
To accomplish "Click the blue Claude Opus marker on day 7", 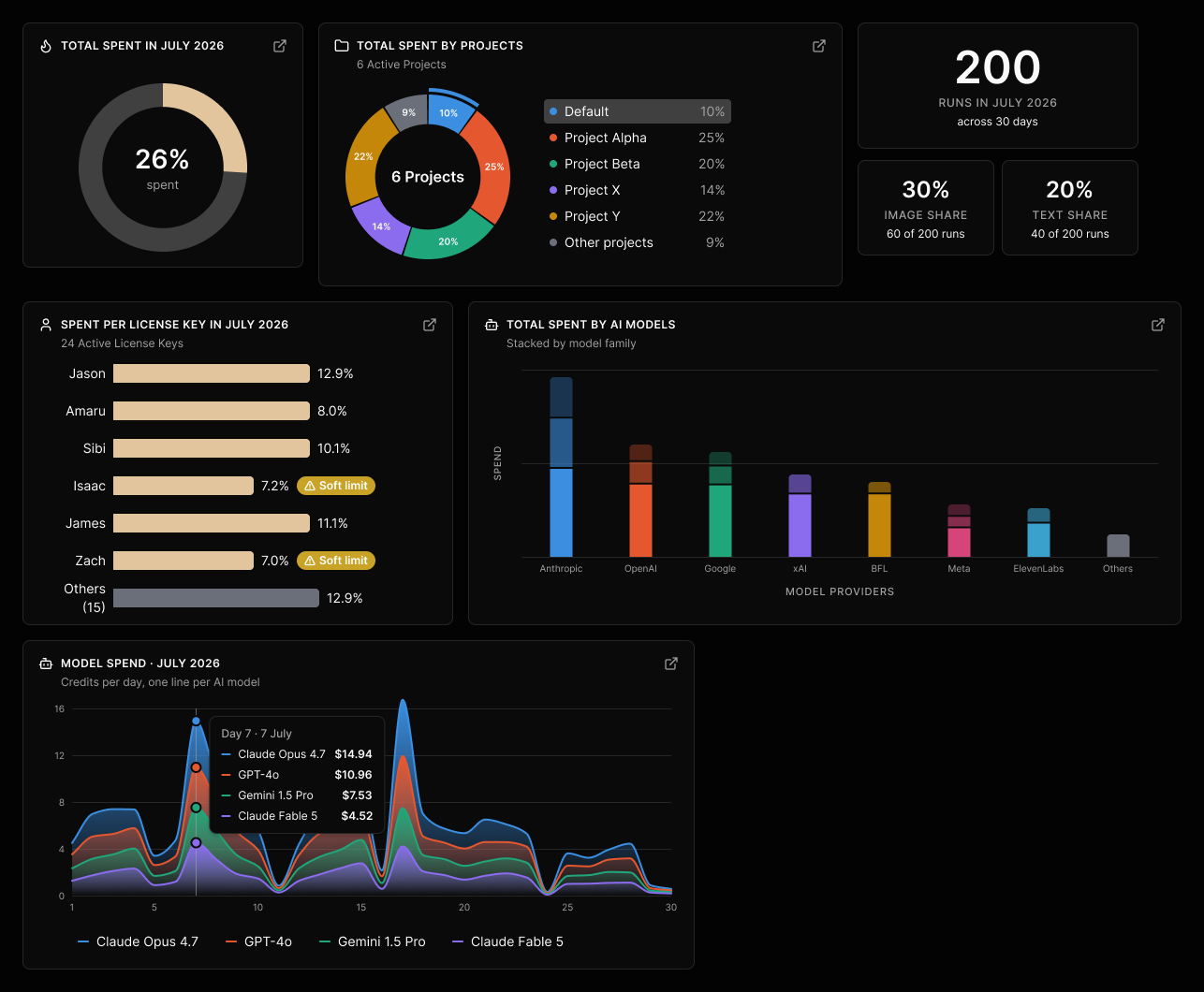I will 196,721.
